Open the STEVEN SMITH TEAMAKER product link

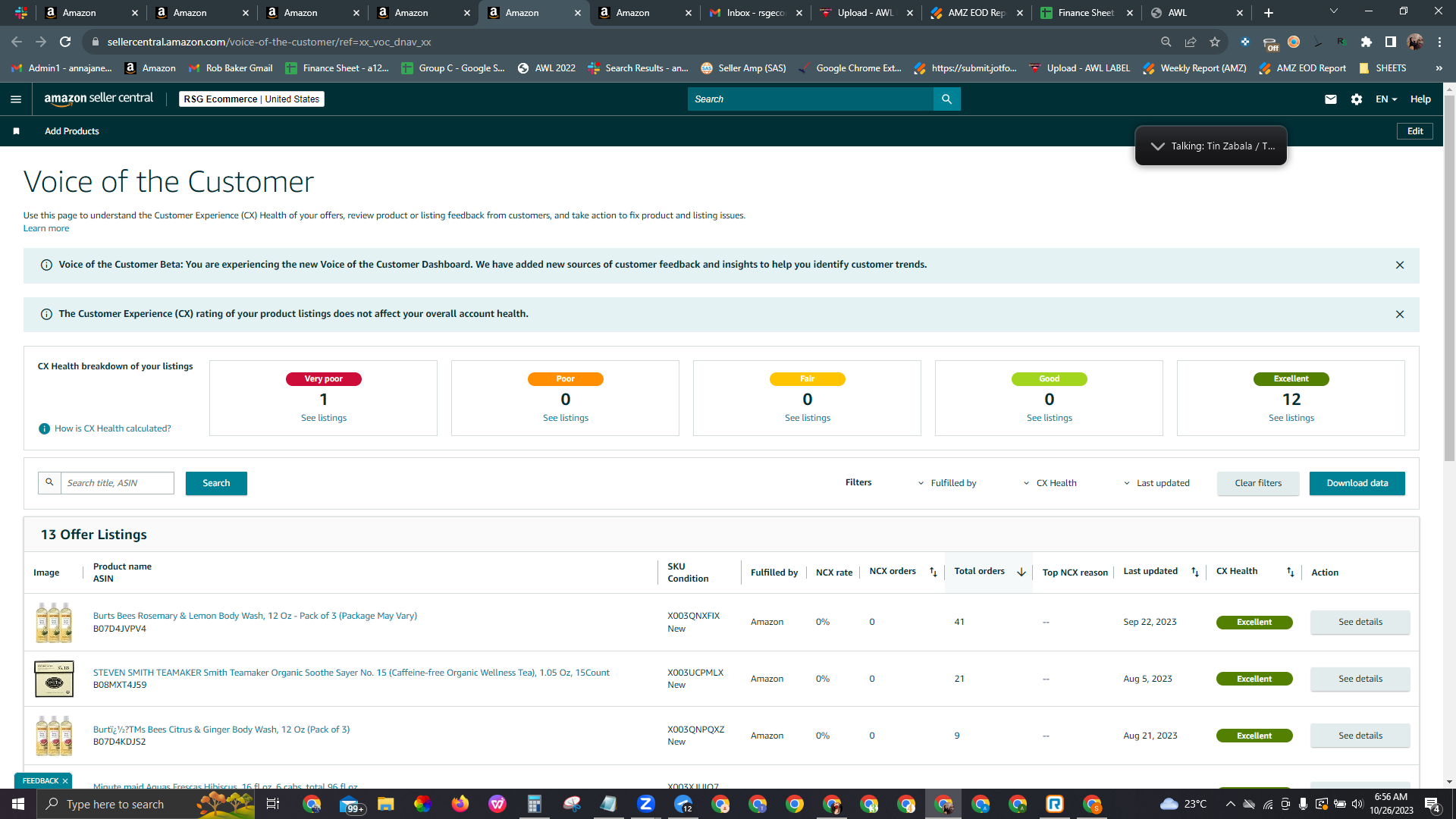pos(351,673)
